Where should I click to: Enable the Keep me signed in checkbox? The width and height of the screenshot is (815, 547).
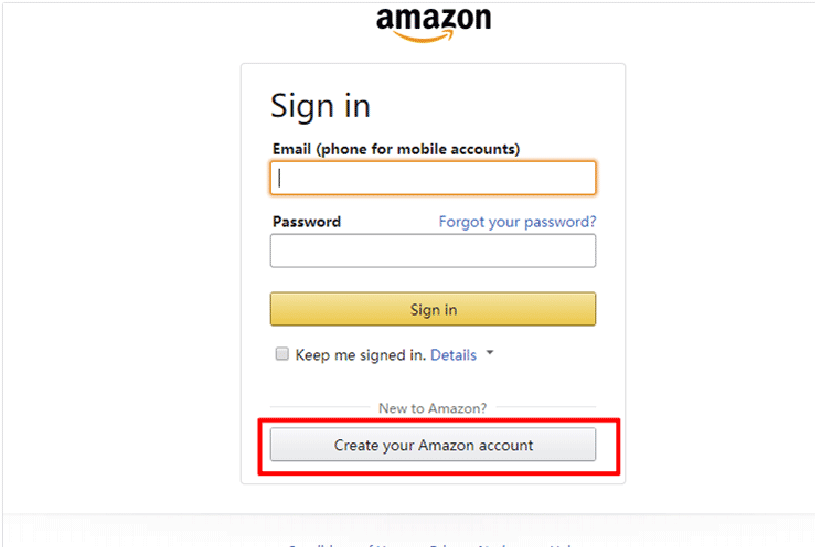point(282,354)
